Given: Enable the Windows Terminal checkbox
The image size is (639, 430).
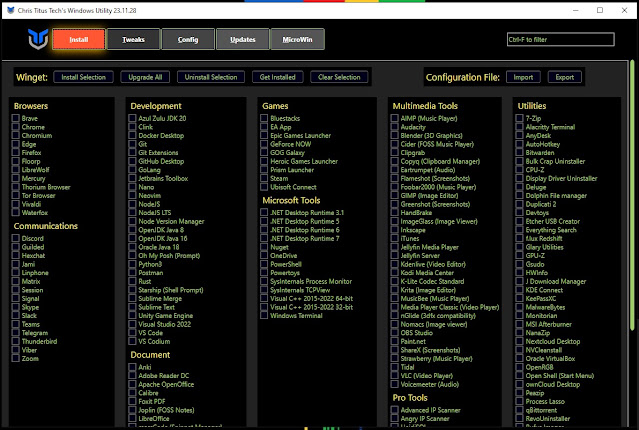Looking at the screenshot, I should pyautogui.click(x=264, y=315).
